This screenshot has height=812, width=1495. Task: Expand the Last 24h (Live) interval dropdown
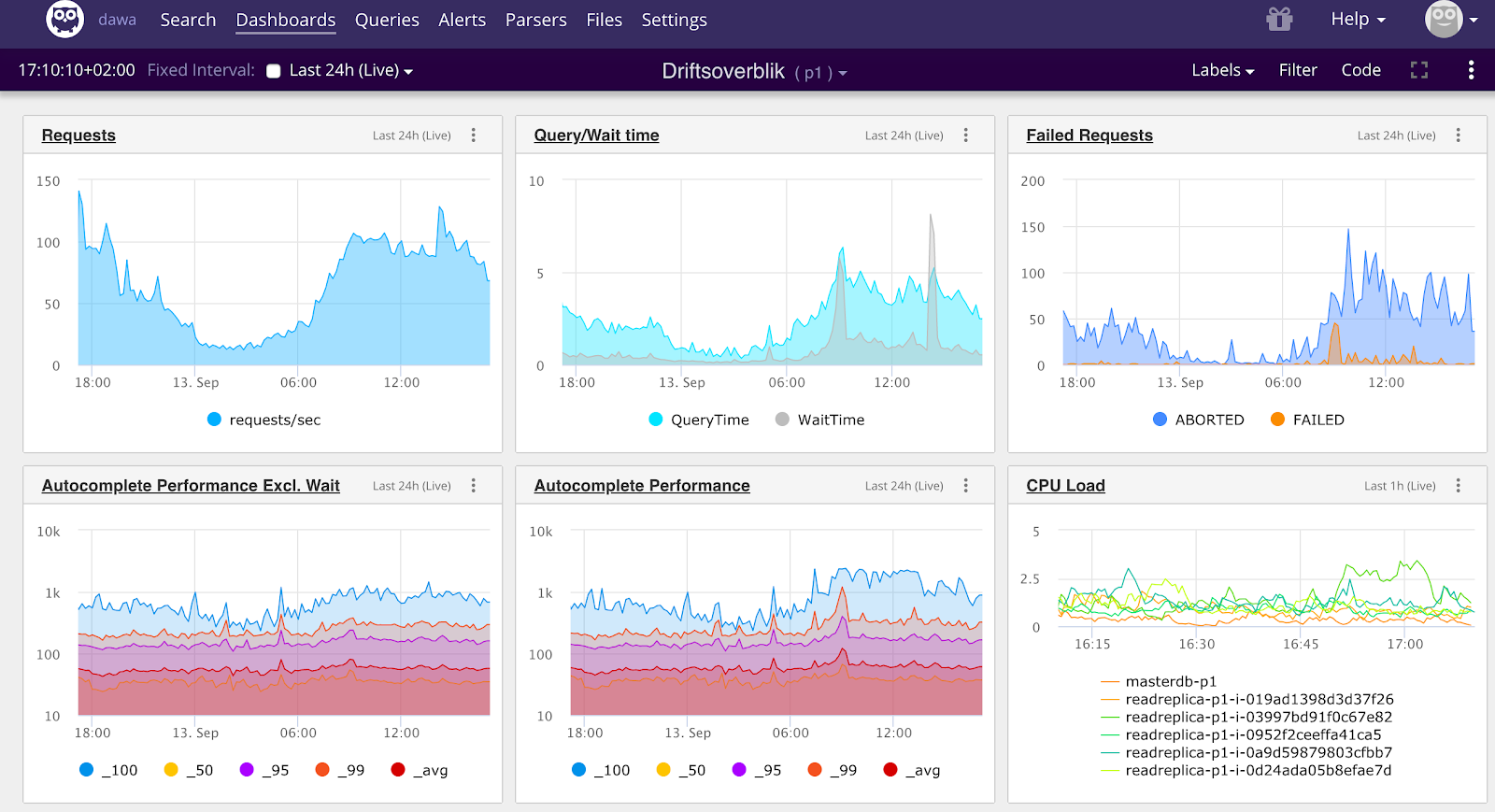[x=350, y=70]
